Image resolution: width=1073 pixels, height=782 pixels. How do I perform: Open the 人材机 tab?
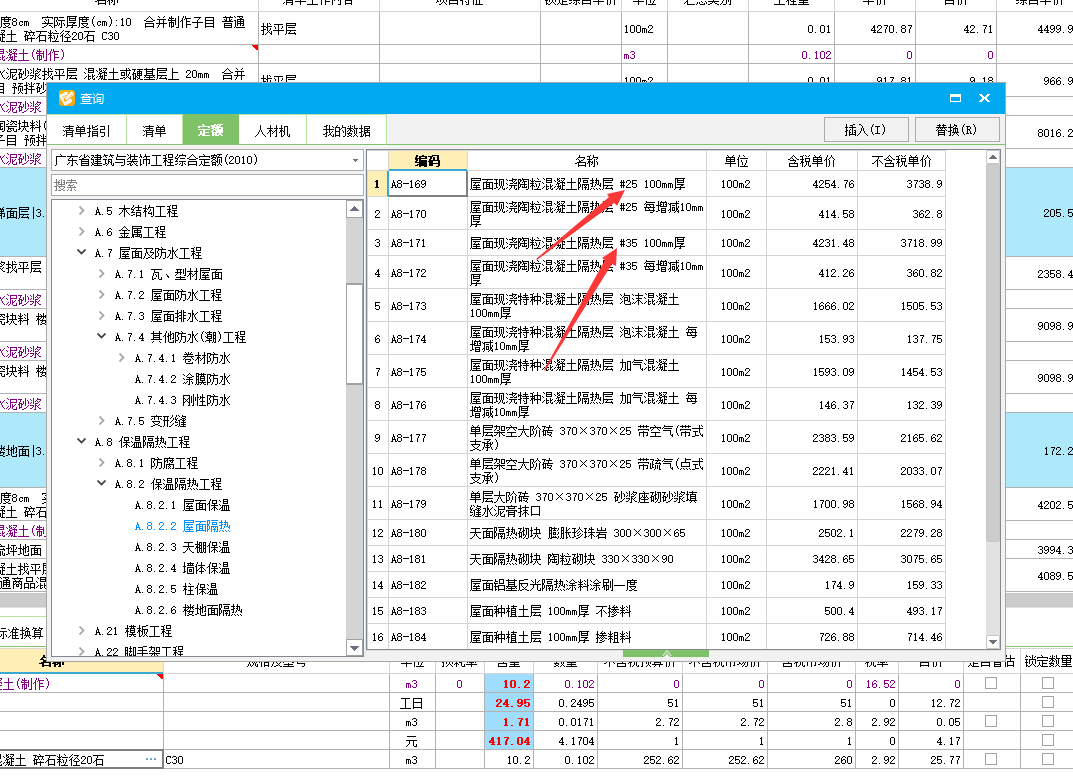click(x=272, y=130)
